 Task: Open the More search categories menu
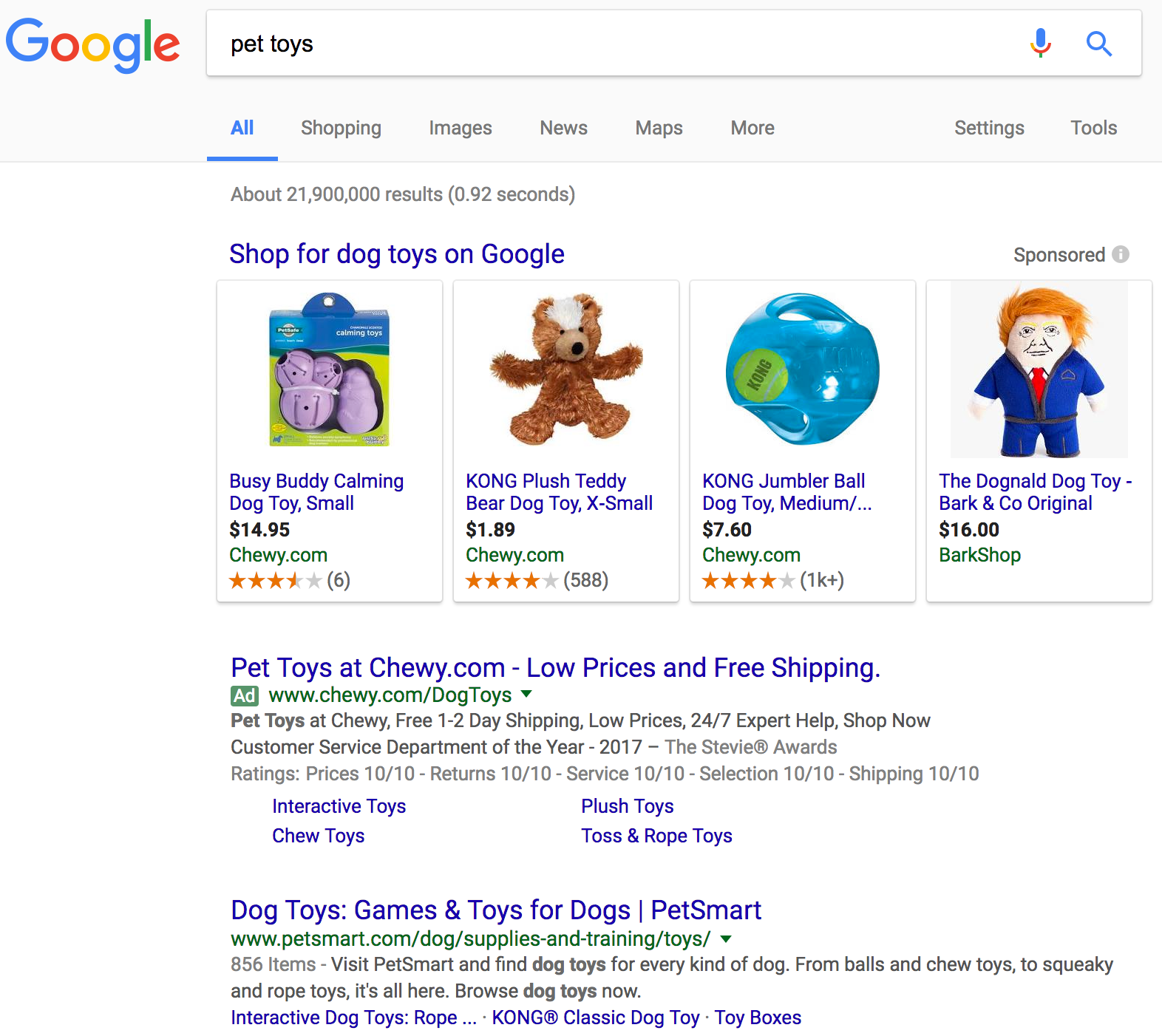tap(752, 128)
